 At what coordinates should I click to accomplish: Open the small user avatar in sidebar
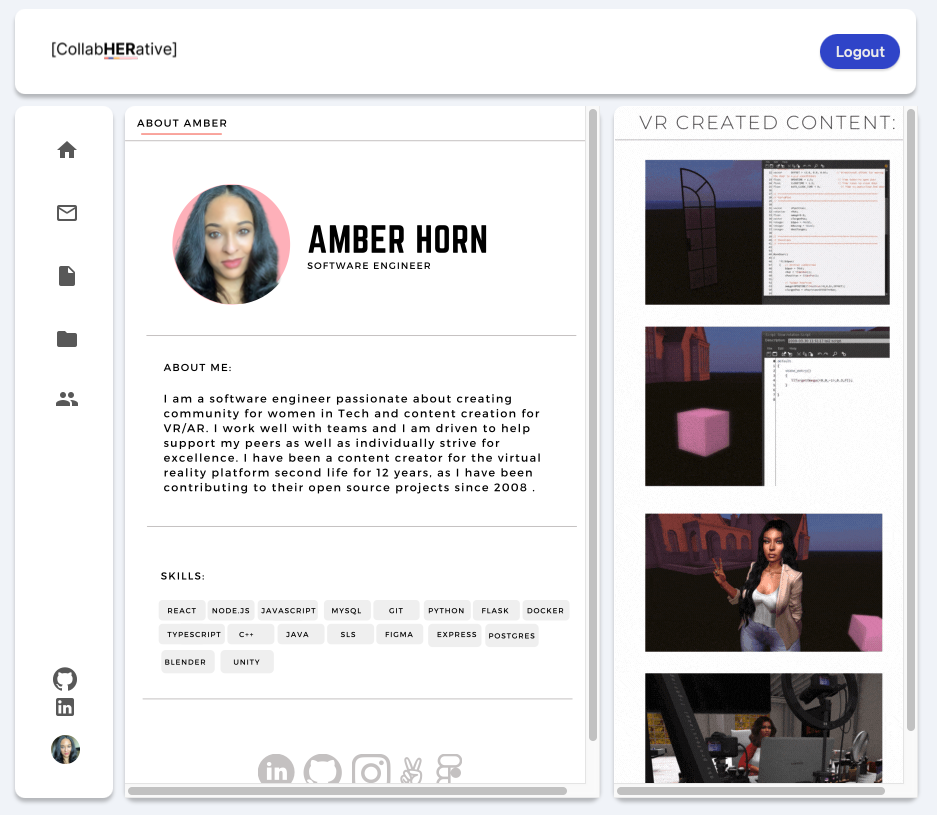tap(65, 749)
